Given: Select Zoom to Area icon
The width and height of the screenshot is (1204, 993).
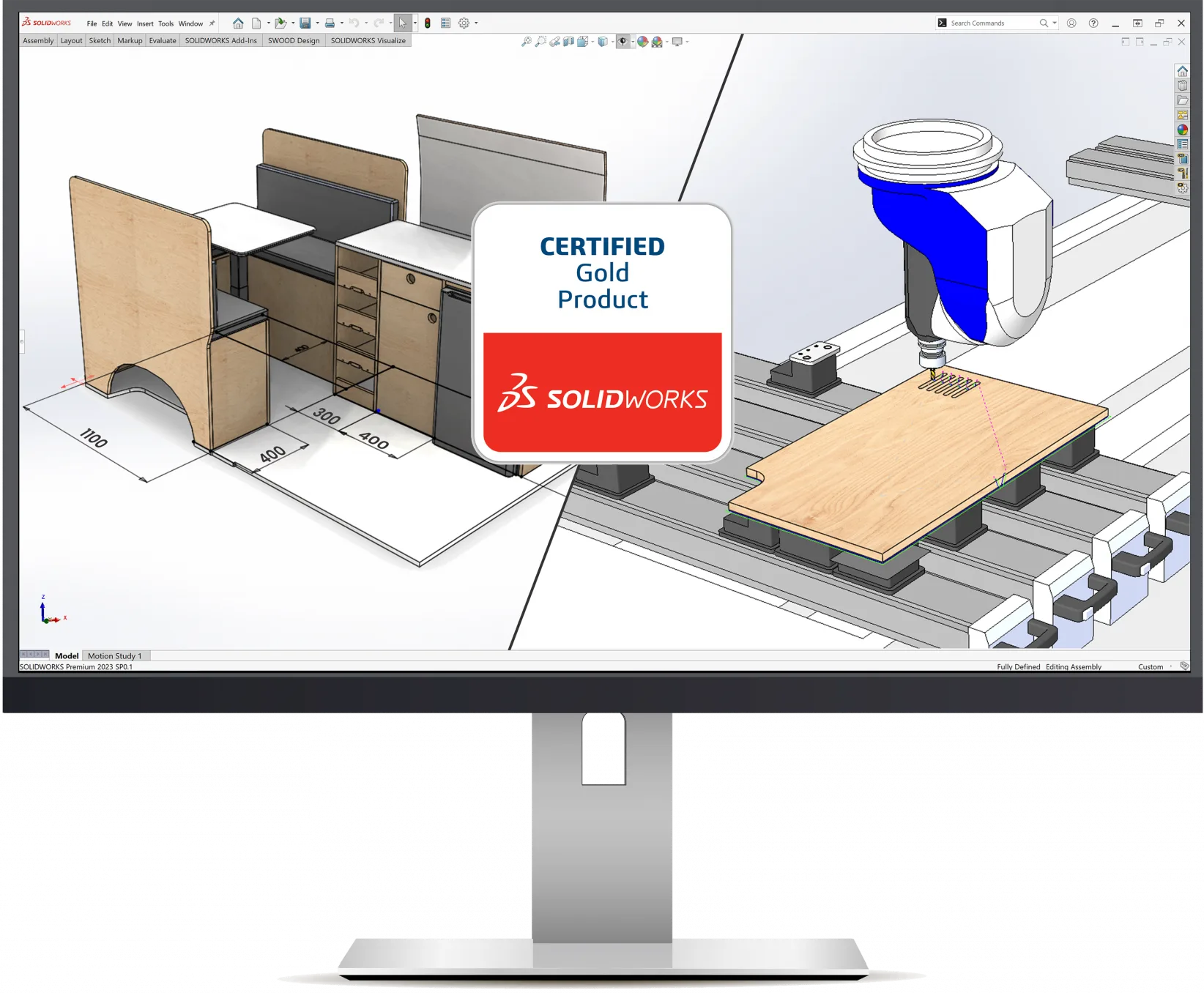Looking at the screenshot, I should [540, 42].
